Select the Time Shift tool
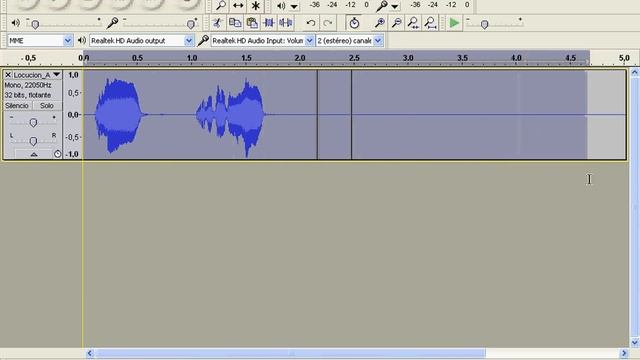Screen dimensions: 640x360 [238, 6]
